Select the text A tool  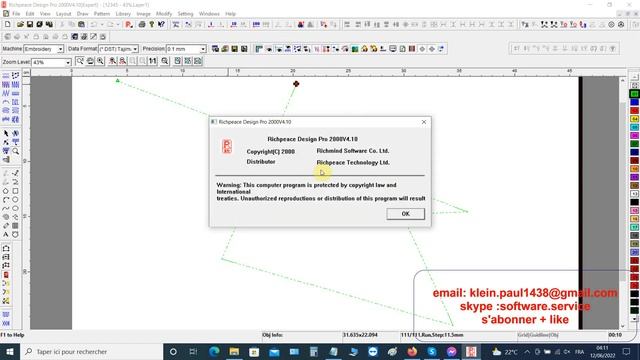point(6,235)
